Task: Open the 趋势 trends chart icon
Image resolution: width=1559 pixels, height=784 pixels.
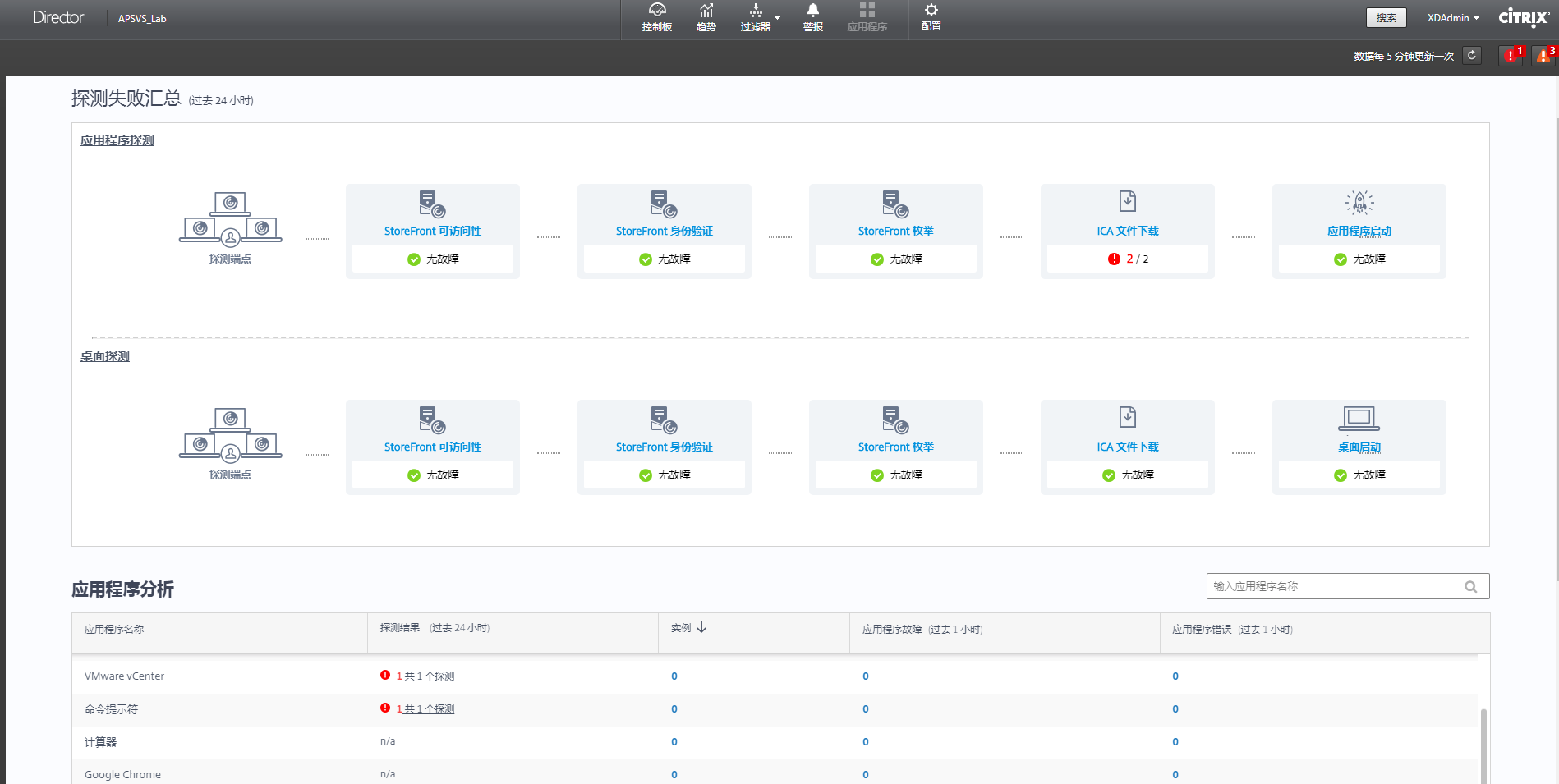Action: 706,11
